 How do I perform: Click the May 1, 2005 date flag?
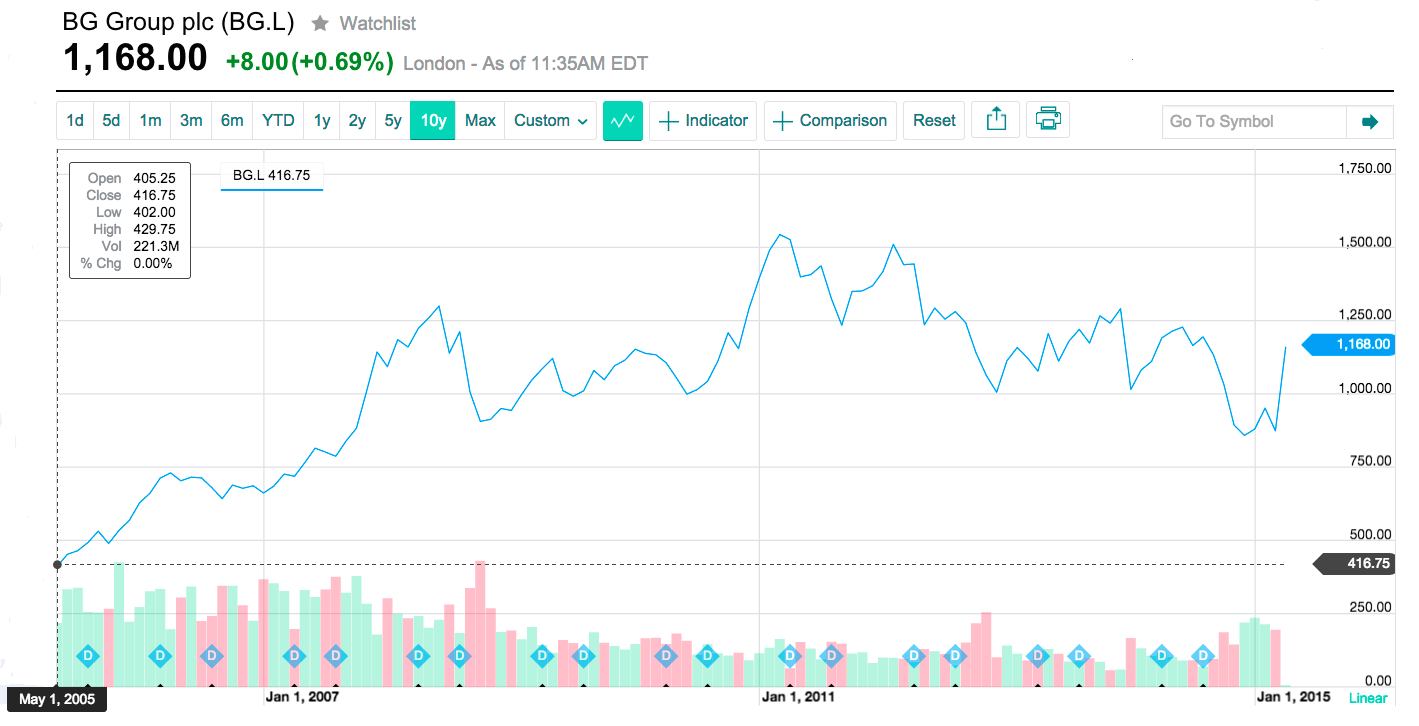click(x=57, y=699)
